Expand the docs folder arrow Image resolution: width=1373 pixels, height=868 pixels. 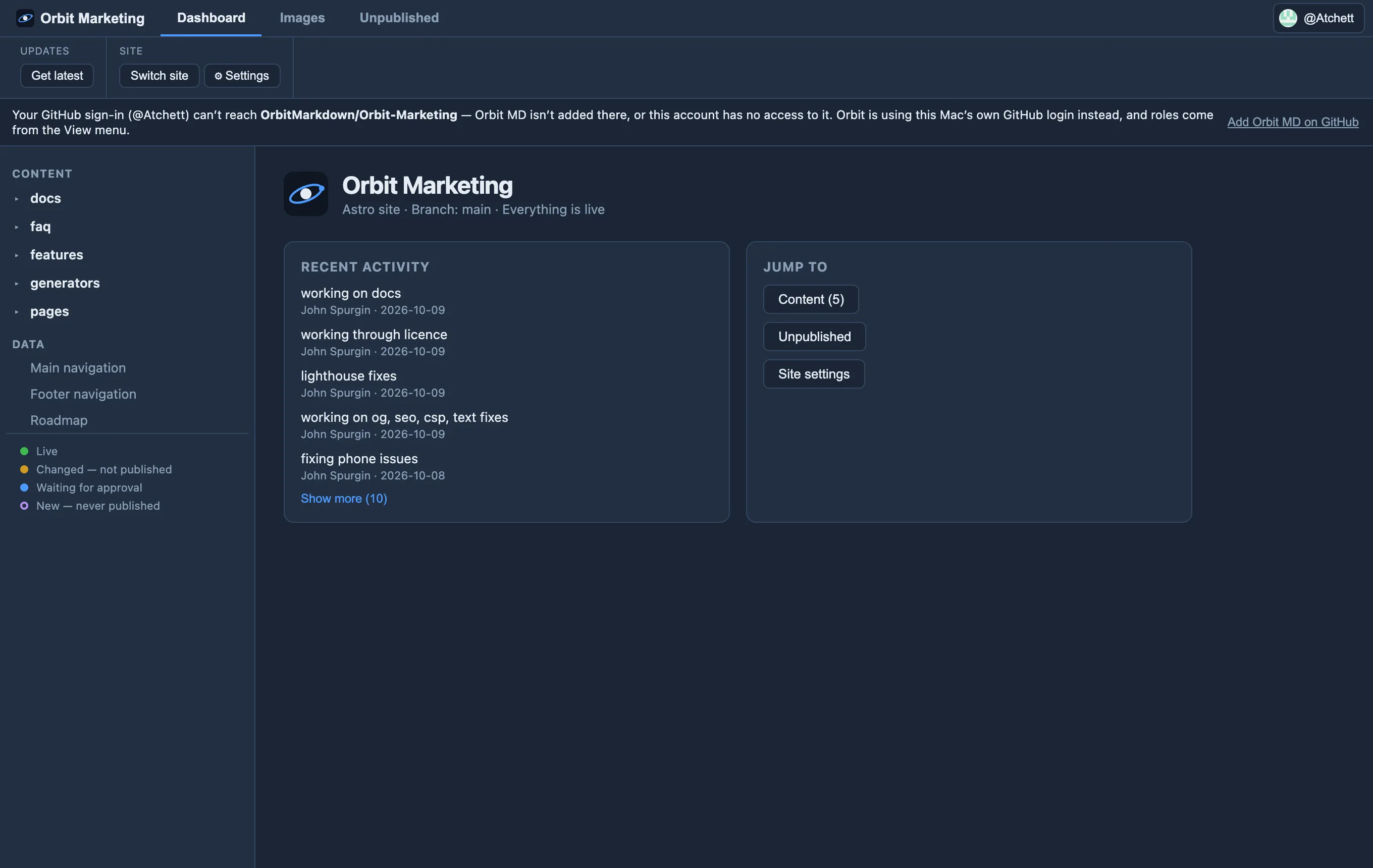(17, 198)
